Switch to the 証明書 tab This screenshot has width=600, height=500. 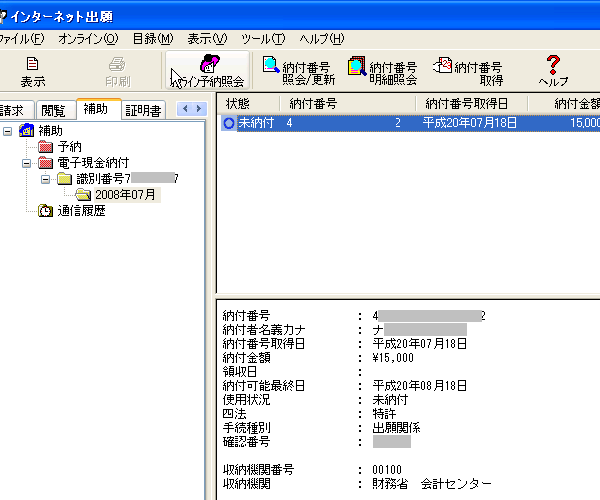pyautogui.click(x=143, y=111)
